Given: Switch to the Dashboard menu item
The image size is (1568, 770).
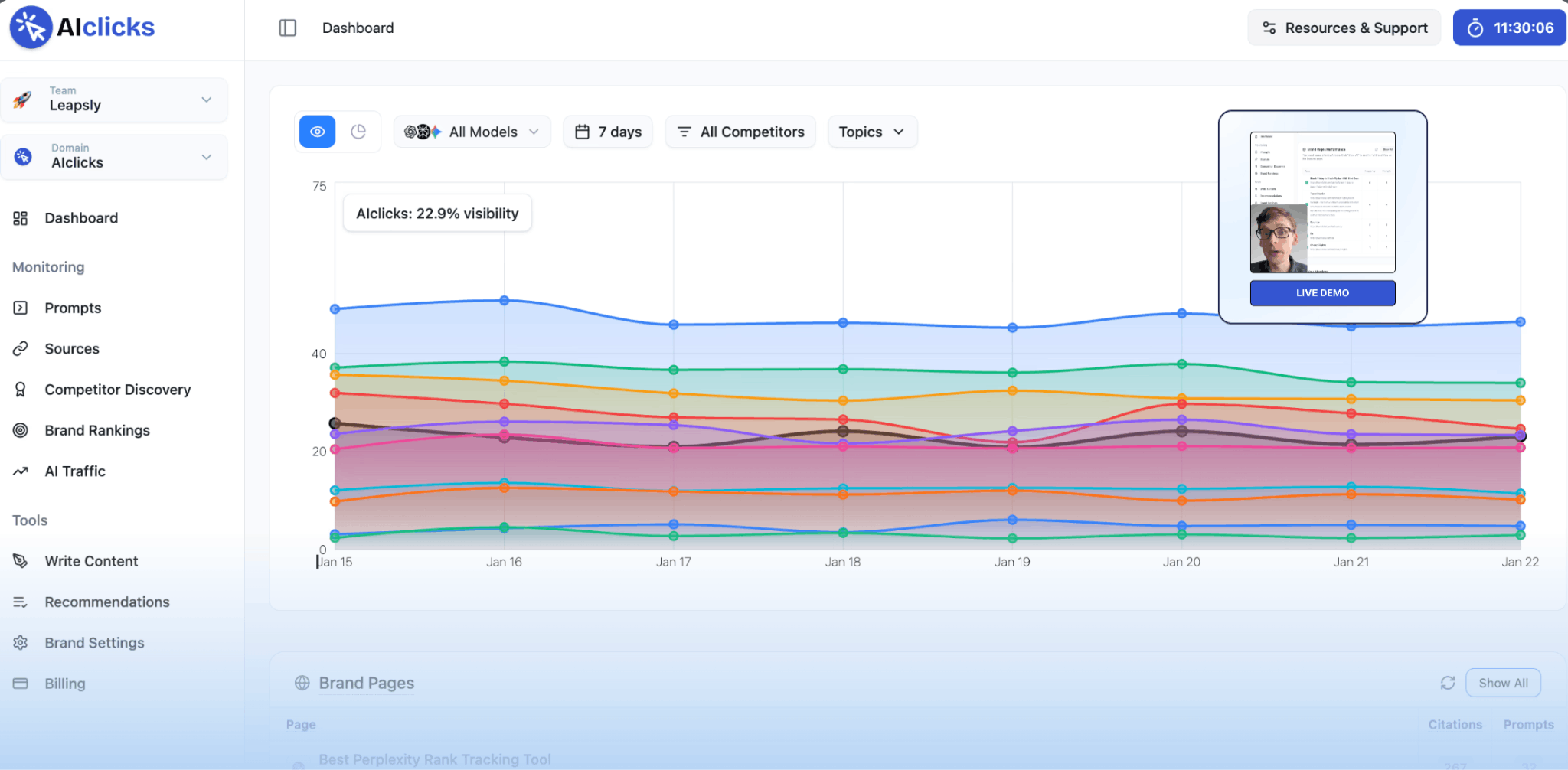Looking at the screenshot, I should pyautogui.click(x=81, y=217).
